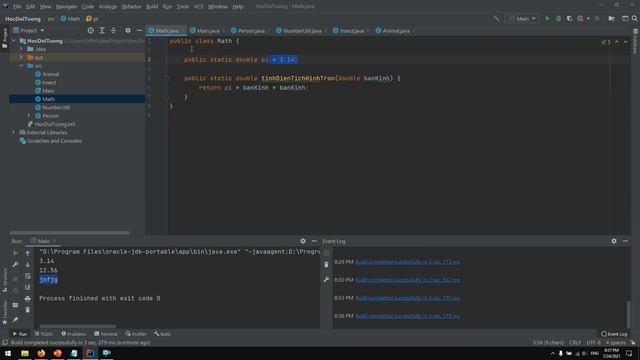Run with Coverage from the top toolbar
The image size is (640, 360).
(569, 19)
